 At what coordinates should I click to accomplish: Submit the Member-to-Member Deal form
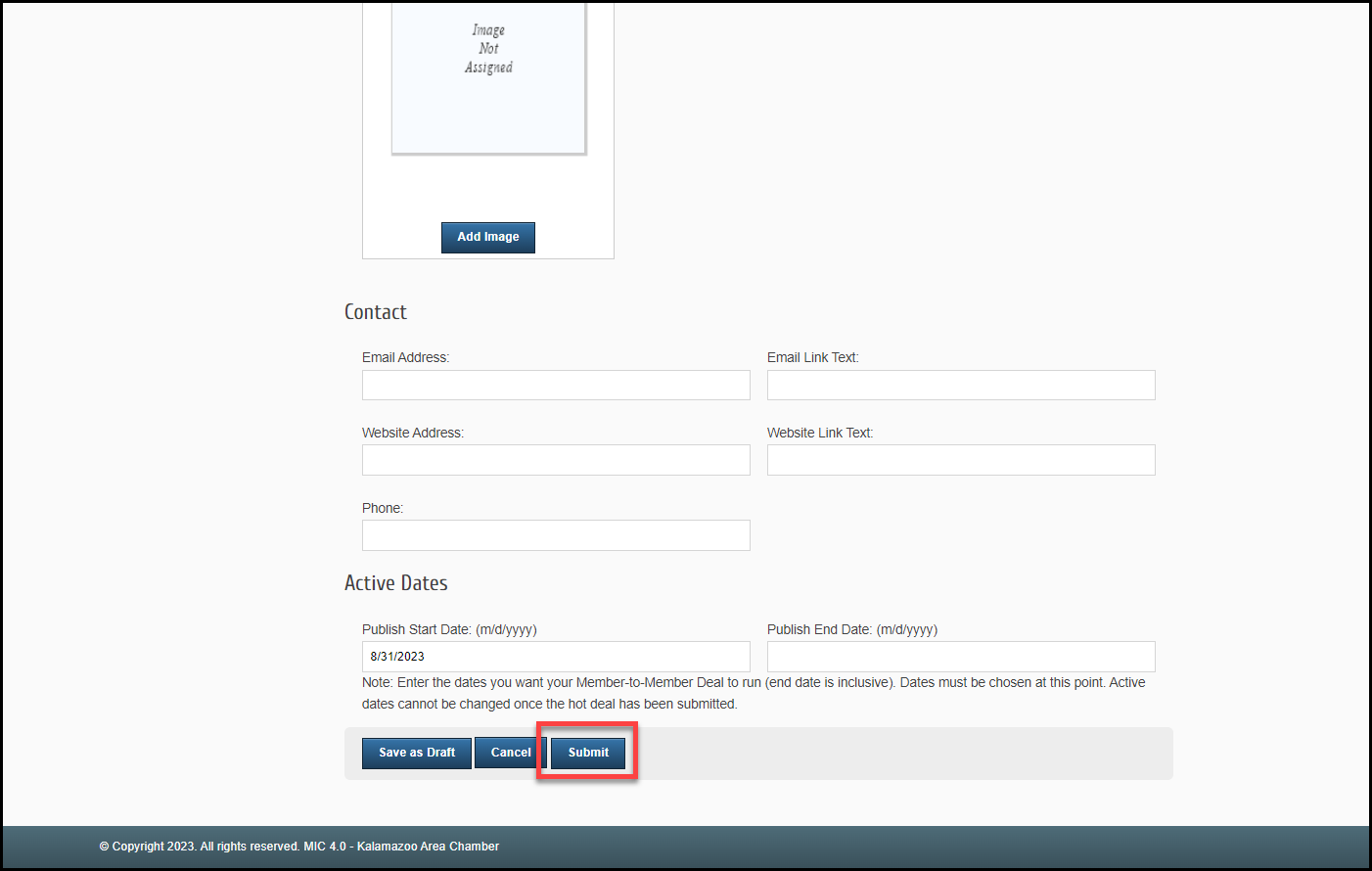(x=588, y=753)
